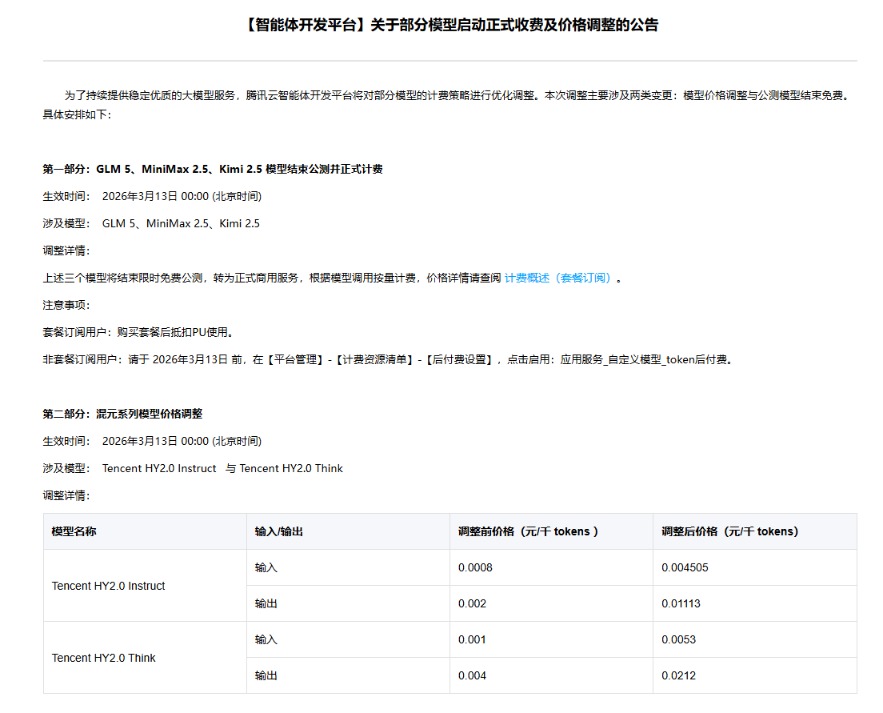
Task: Select the 模型名称 column header
Action: (74, 532)
